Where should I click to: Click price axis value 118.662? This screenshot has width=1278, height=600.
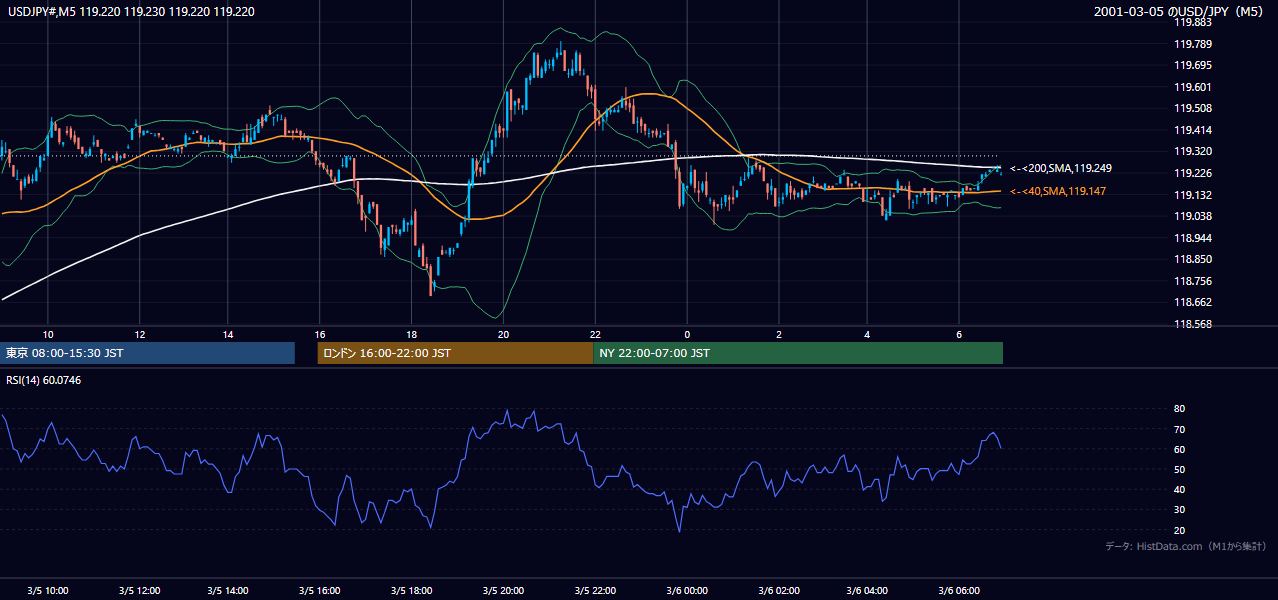coord(1192,302)
